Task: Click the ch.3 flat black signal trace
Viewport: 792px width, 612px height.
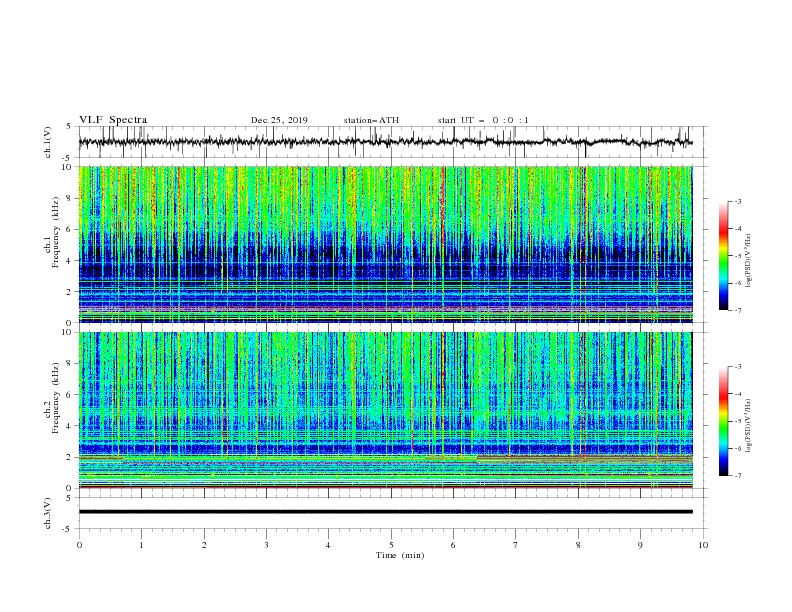Action: [385, 512]
